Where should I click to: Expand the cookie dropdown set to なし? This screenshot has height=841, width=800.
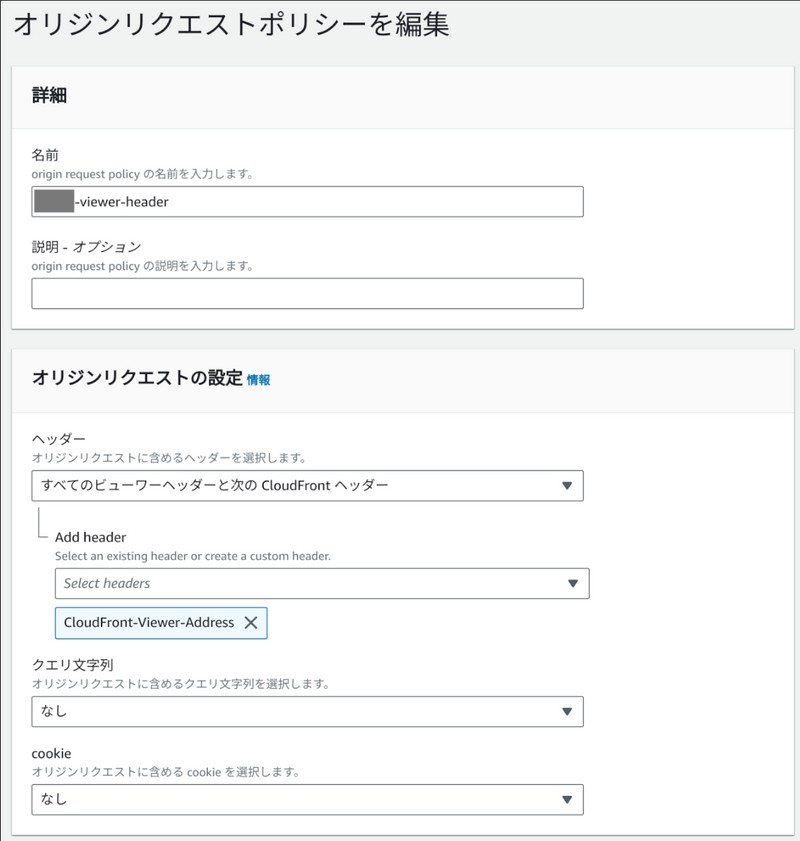(x=300, y=800)
